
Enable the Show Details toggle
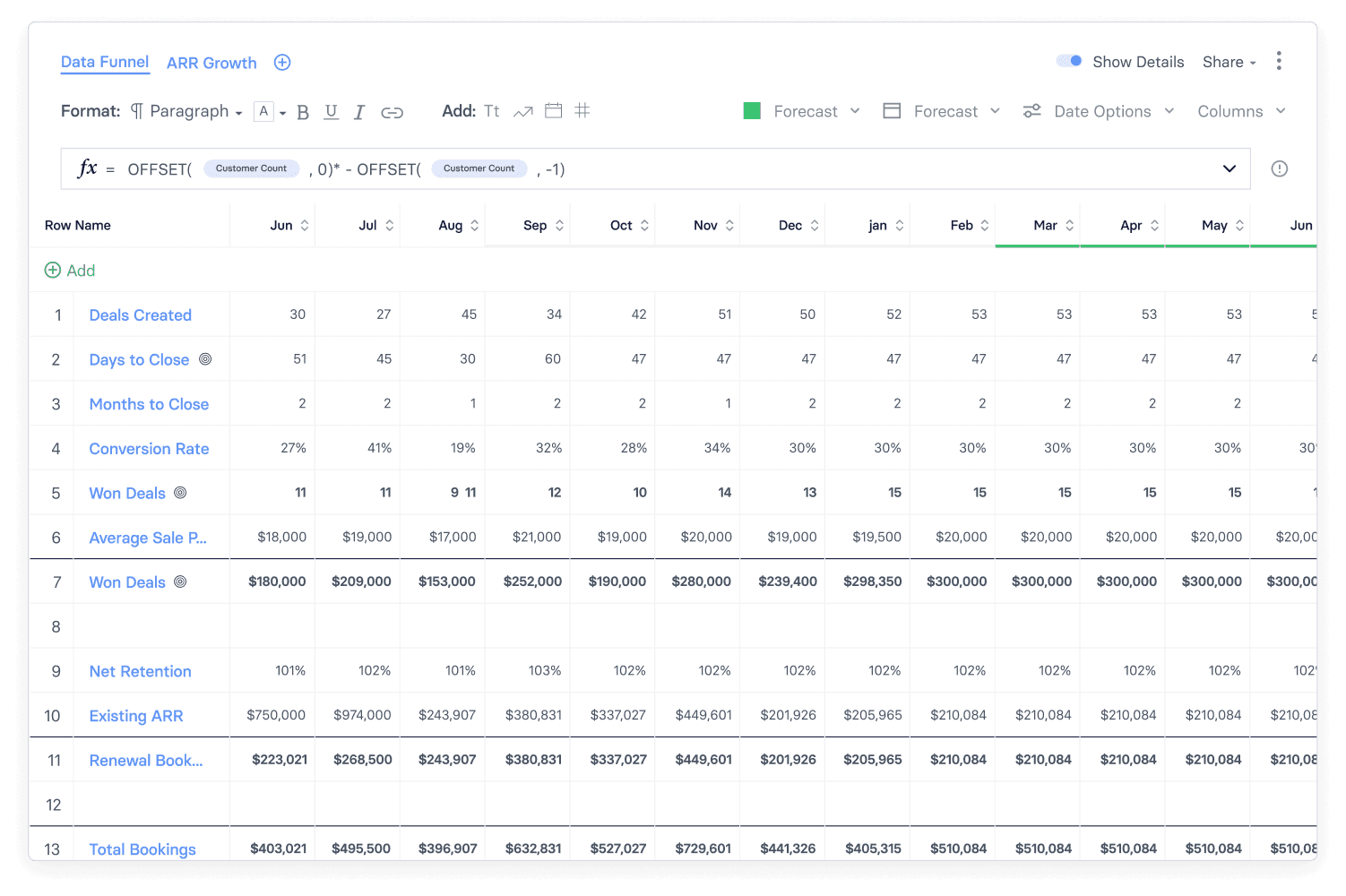(x=1068, y=60)
